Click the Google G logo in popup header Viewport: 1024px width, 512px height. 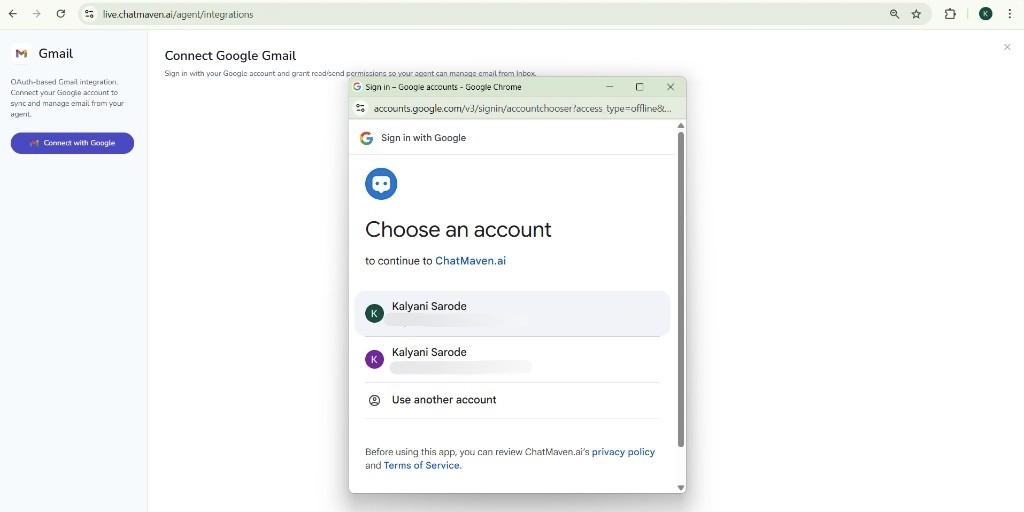point(366,138)
